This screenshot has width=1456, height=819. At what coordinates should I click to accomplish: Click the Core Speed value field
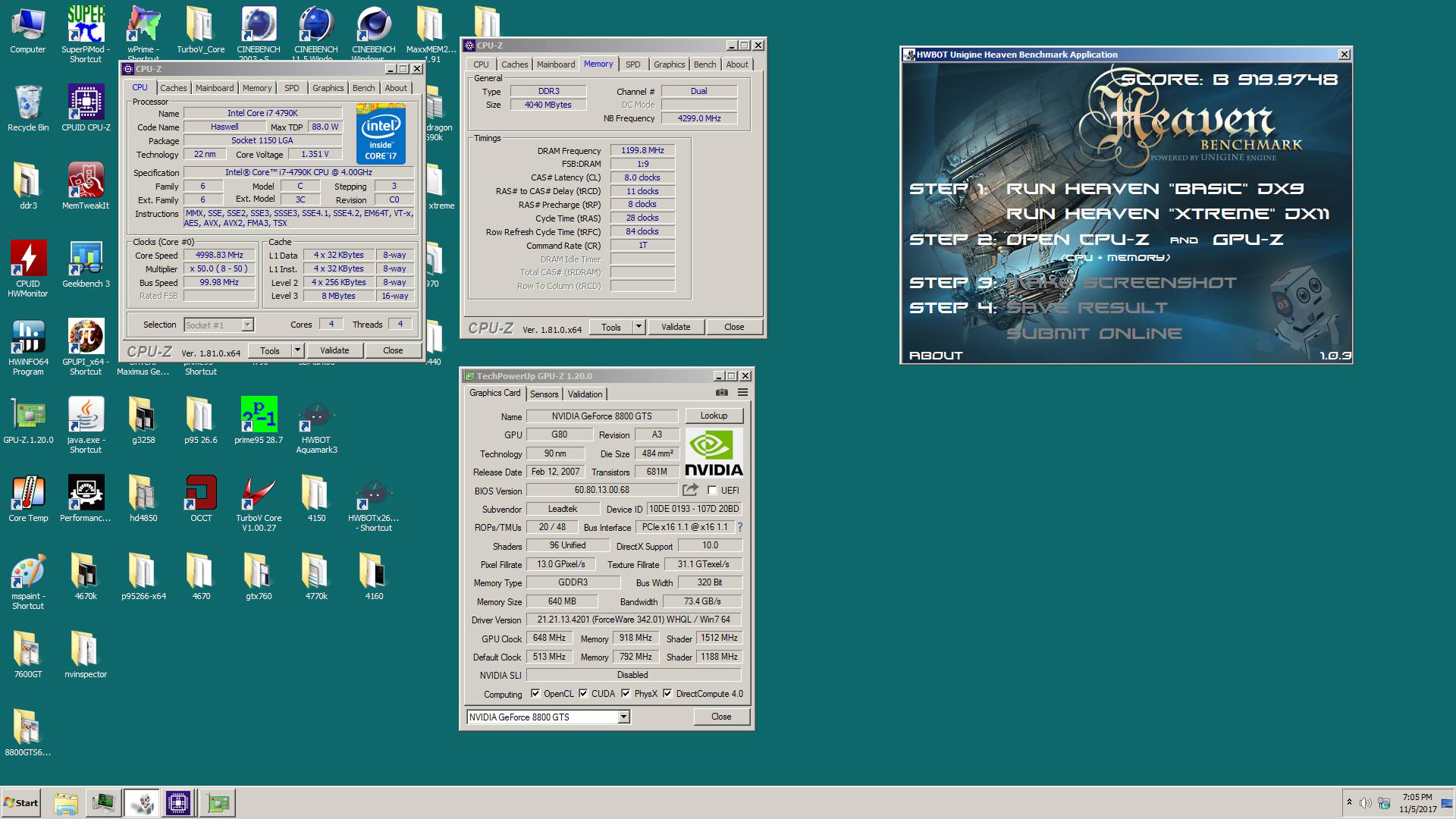click(x=219, y=255)
